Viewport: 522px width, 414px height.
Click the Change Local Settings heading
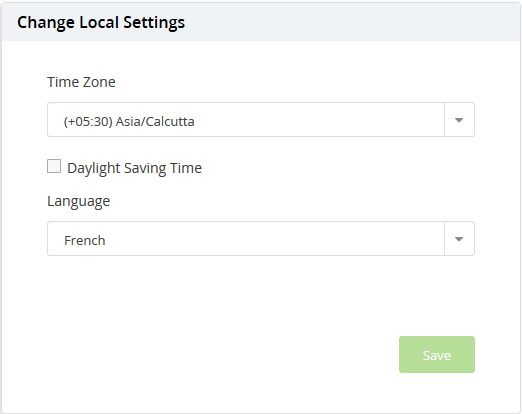101,23
